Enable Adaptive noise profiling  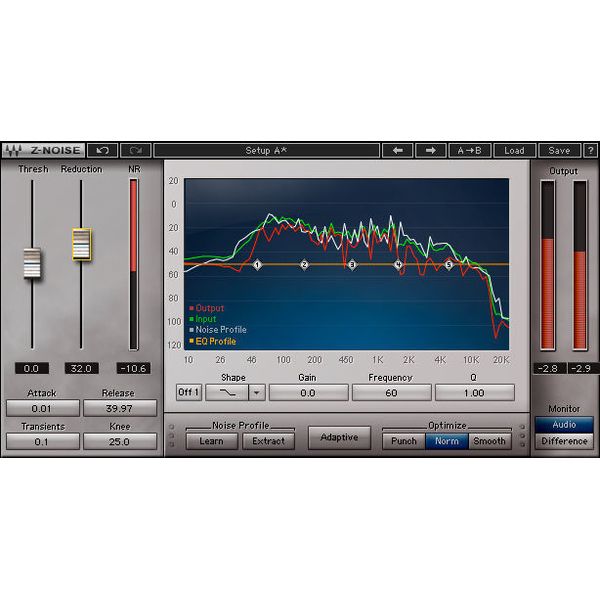point(338,438)
